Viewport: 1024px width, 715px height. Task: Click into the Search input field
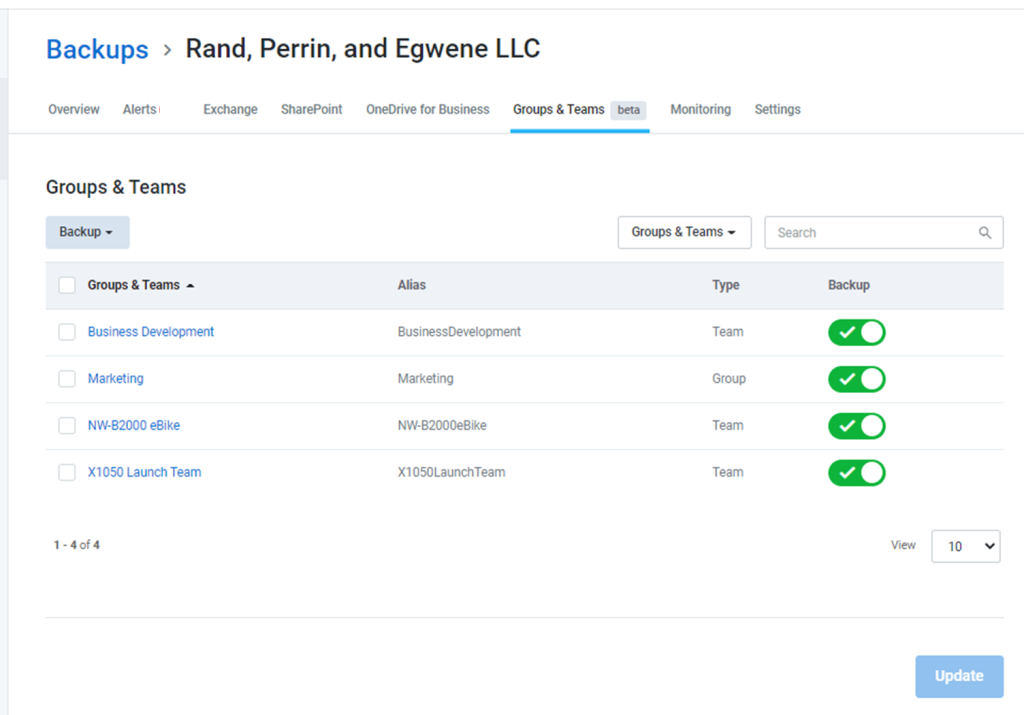[x=884, y=232]
